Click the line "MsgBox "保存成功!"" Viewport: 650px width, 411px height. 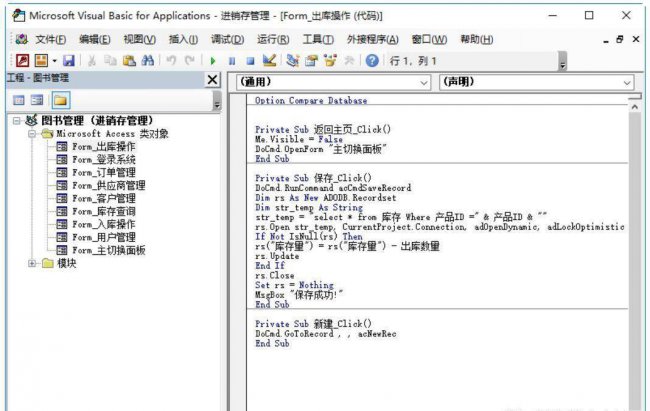coord(299,295)
